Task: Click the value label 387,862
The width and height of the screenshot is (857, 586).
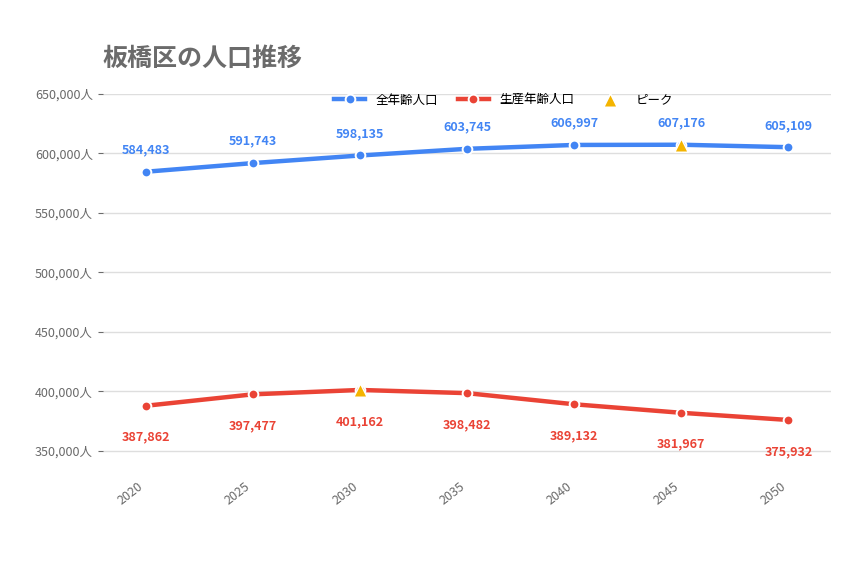Action: click(x=145, y=437)
